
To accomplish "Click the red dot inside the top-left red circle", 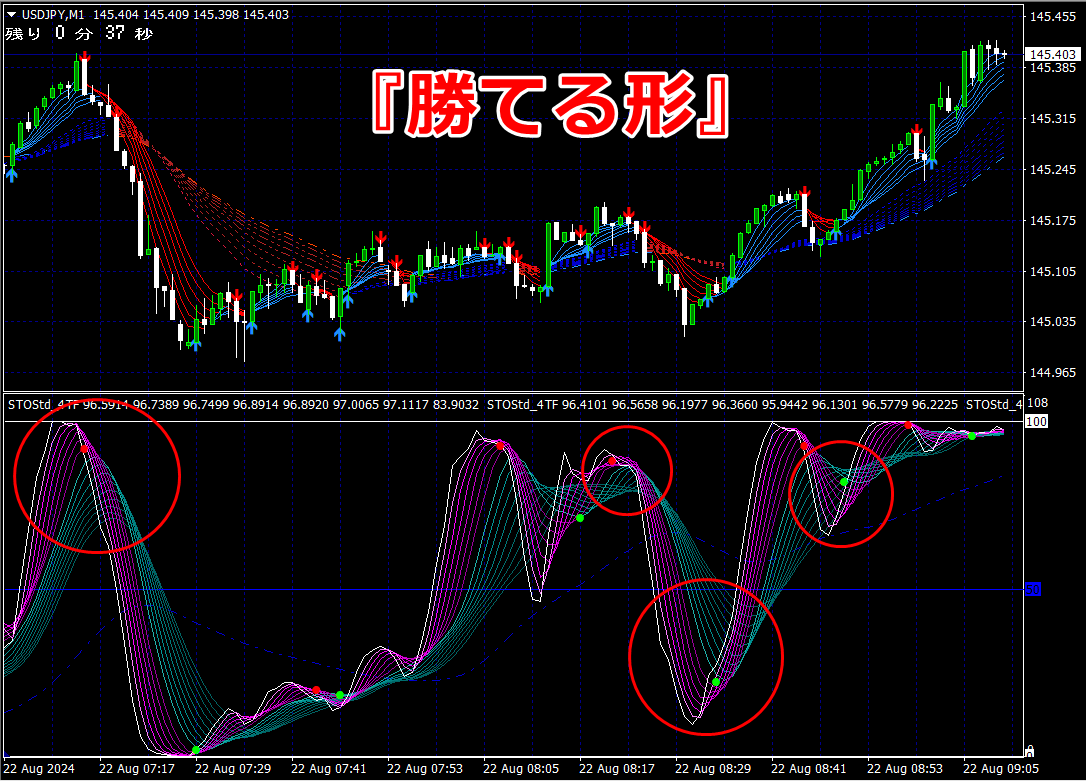I will 84,449.
